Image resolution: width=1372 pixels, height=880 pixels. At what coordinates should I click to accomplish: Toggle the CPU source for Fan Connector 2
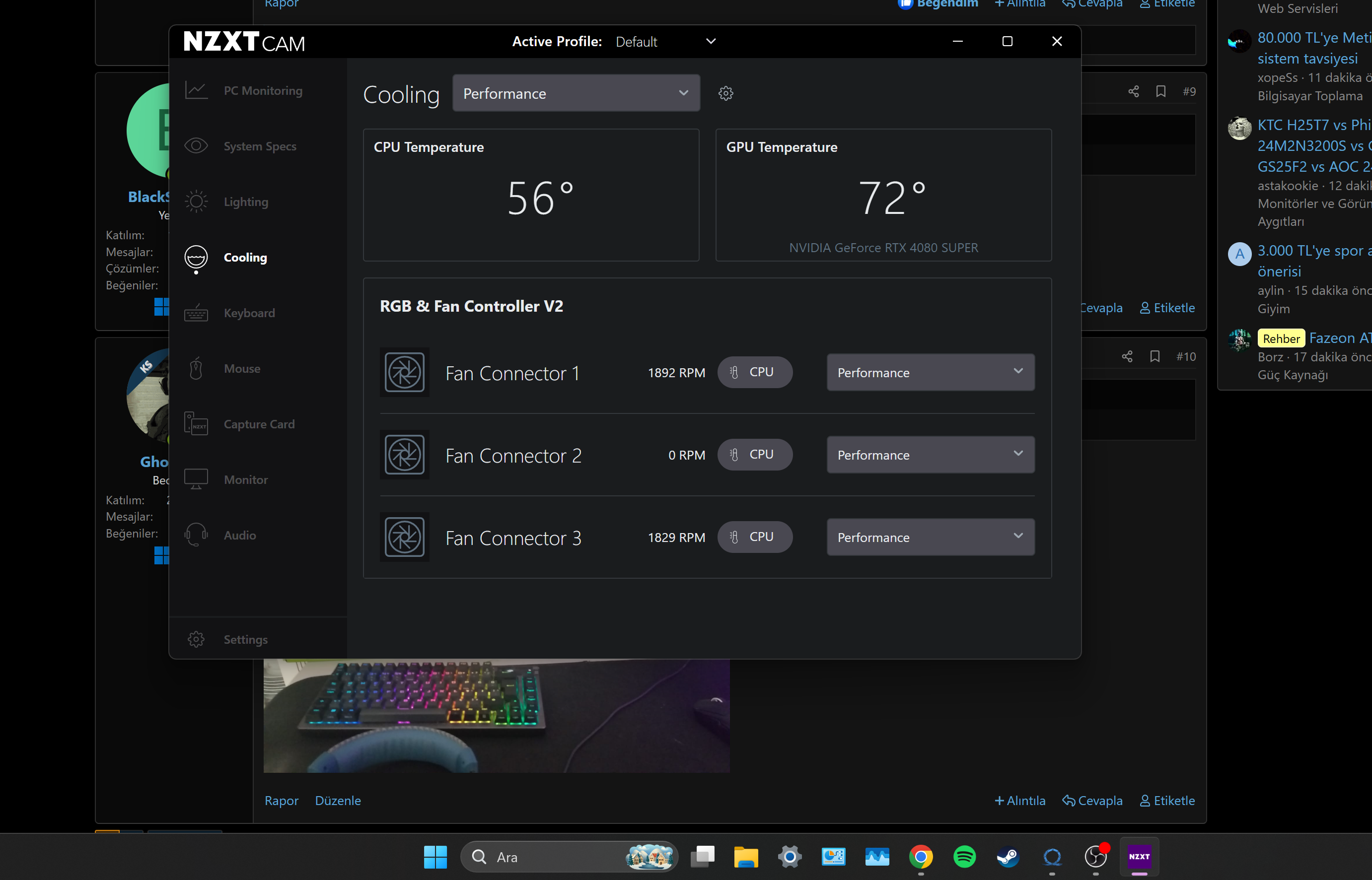(x=755, y=454)
